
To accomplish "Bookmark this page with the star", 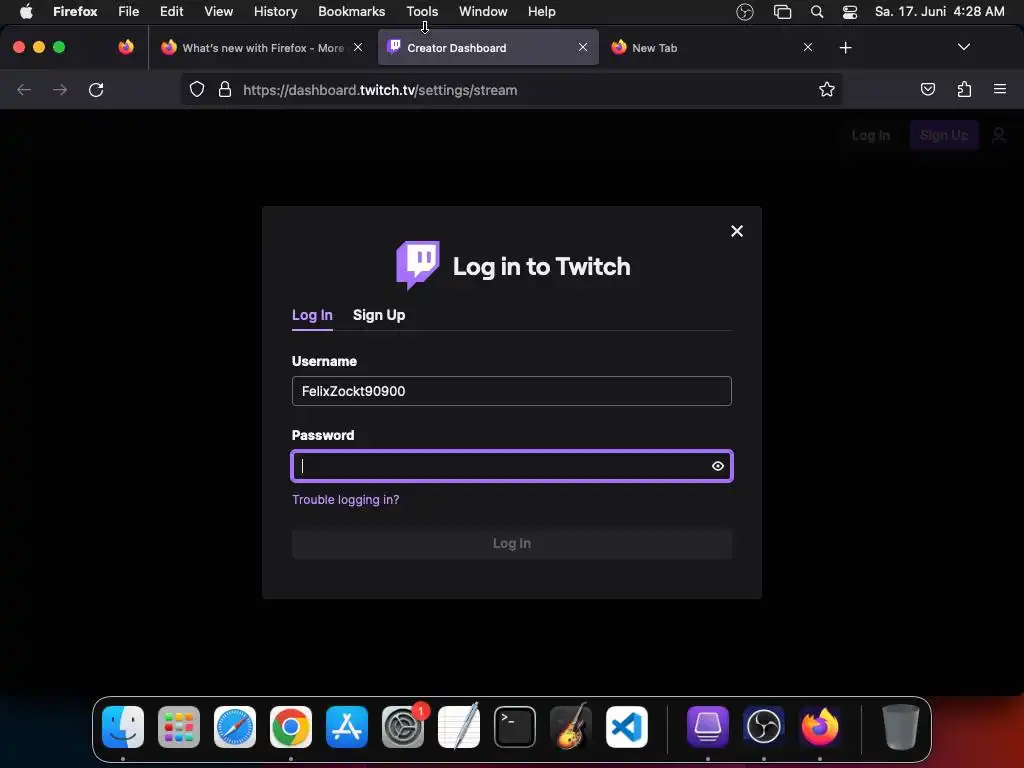I will click(827, 89).
